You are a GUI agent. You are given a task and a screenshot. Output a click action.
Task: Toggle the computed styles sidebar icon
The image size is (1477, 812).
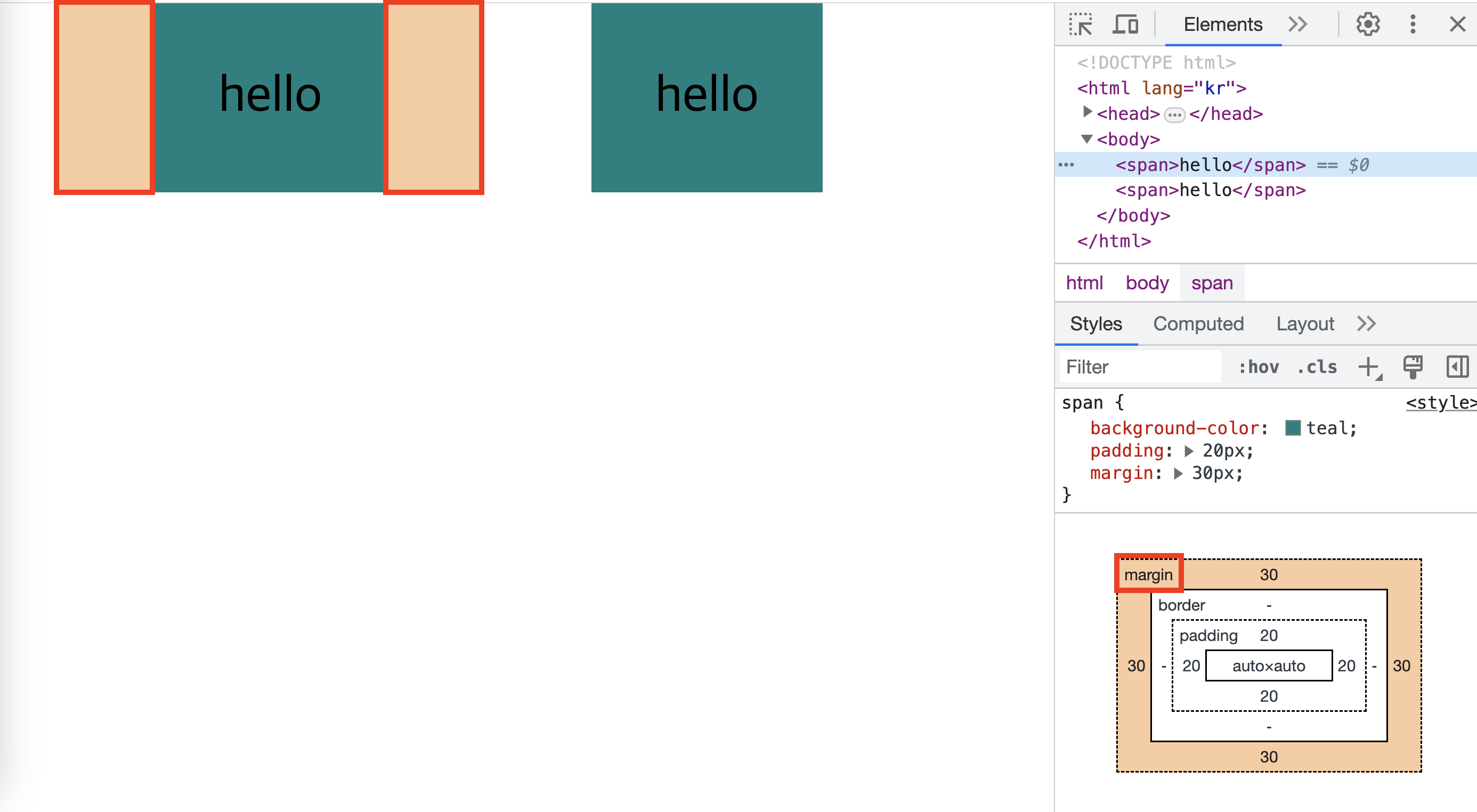pyautogui.click(x=1457, y=367)
